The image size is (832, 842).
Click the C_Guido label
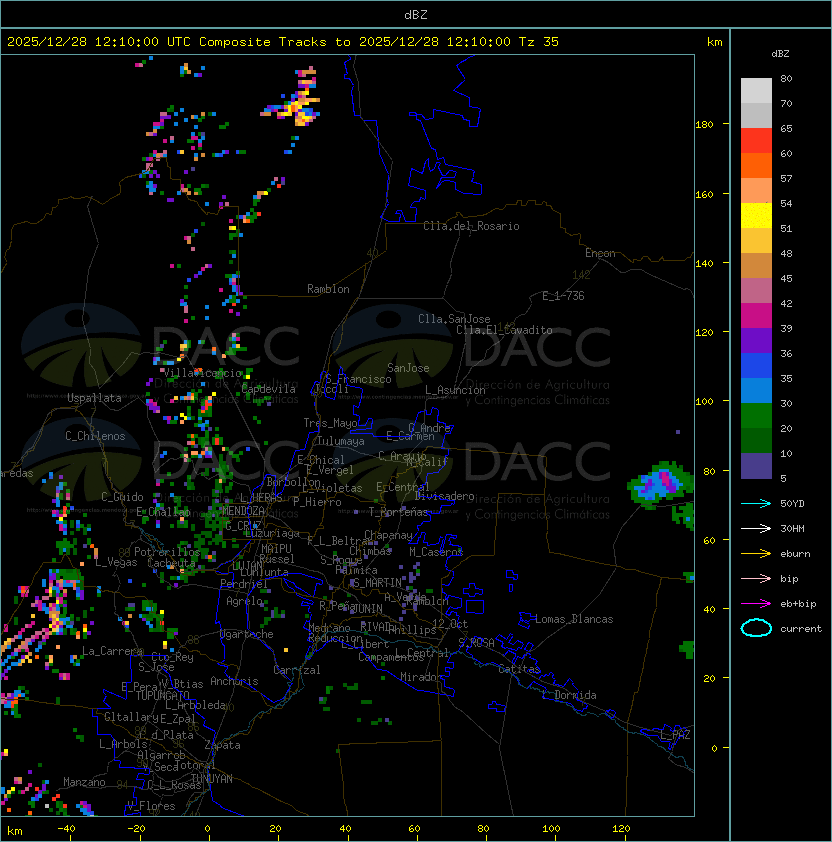pyautogui.click(x=122, y=497)
